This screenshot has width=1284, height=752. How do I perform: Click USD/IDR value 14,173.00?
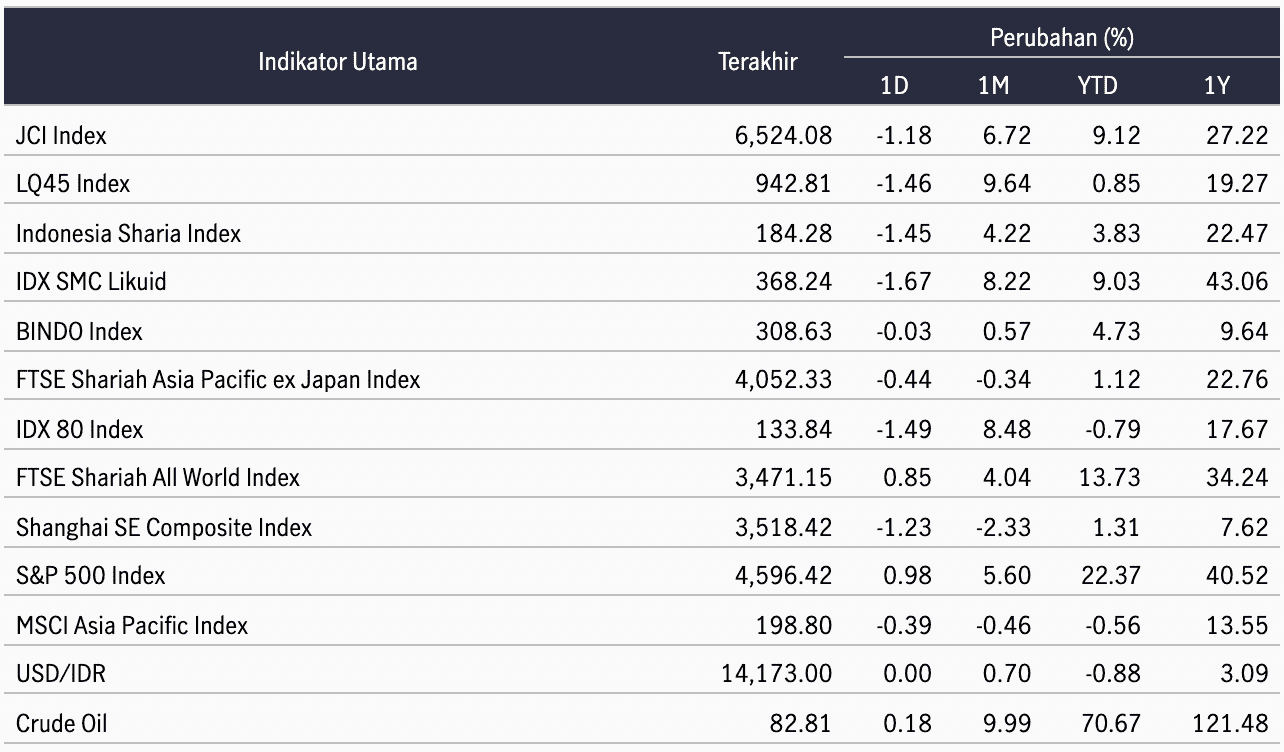(x=777, y=675)
